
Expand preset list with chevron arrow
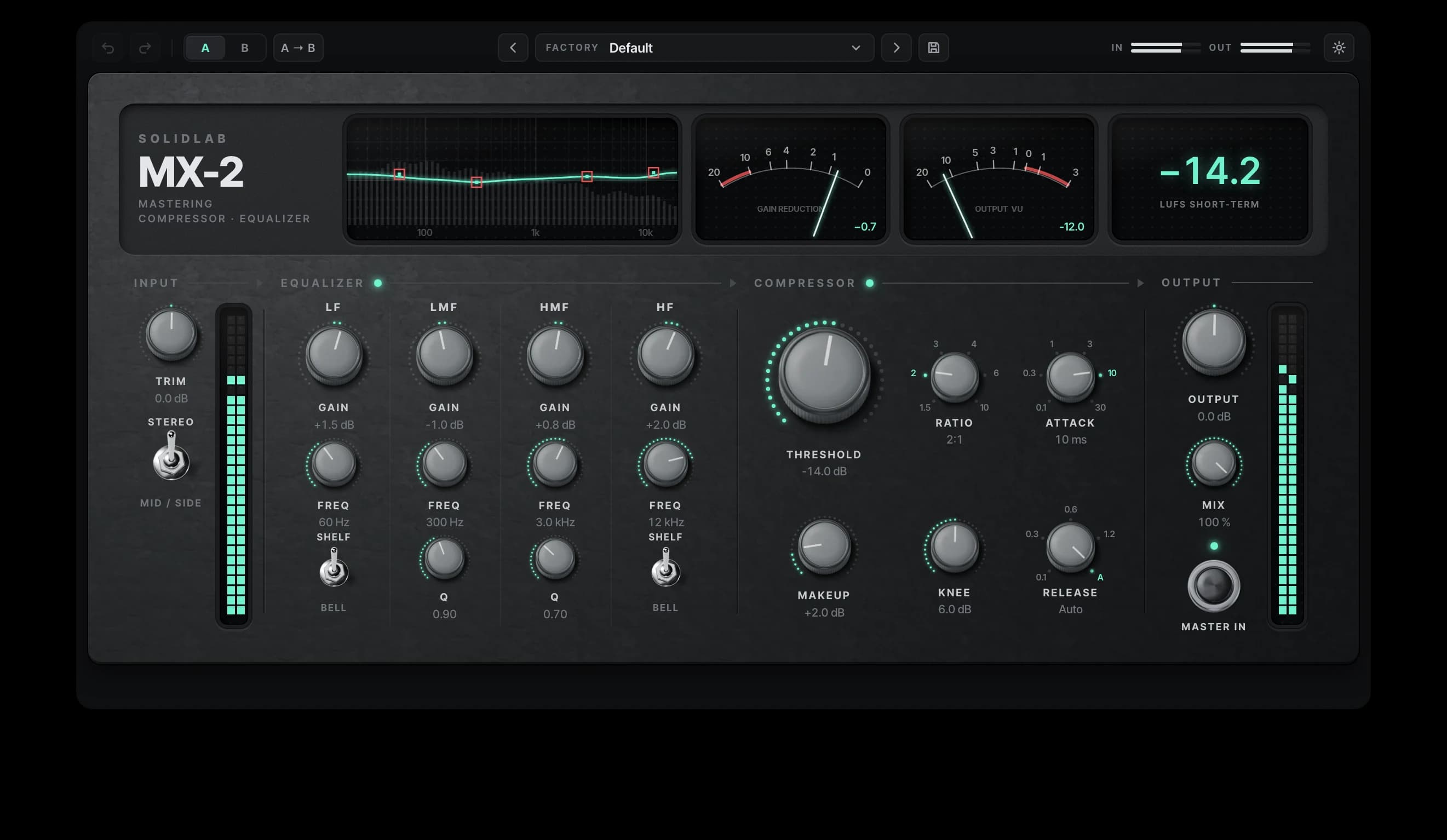pos(855,48)
